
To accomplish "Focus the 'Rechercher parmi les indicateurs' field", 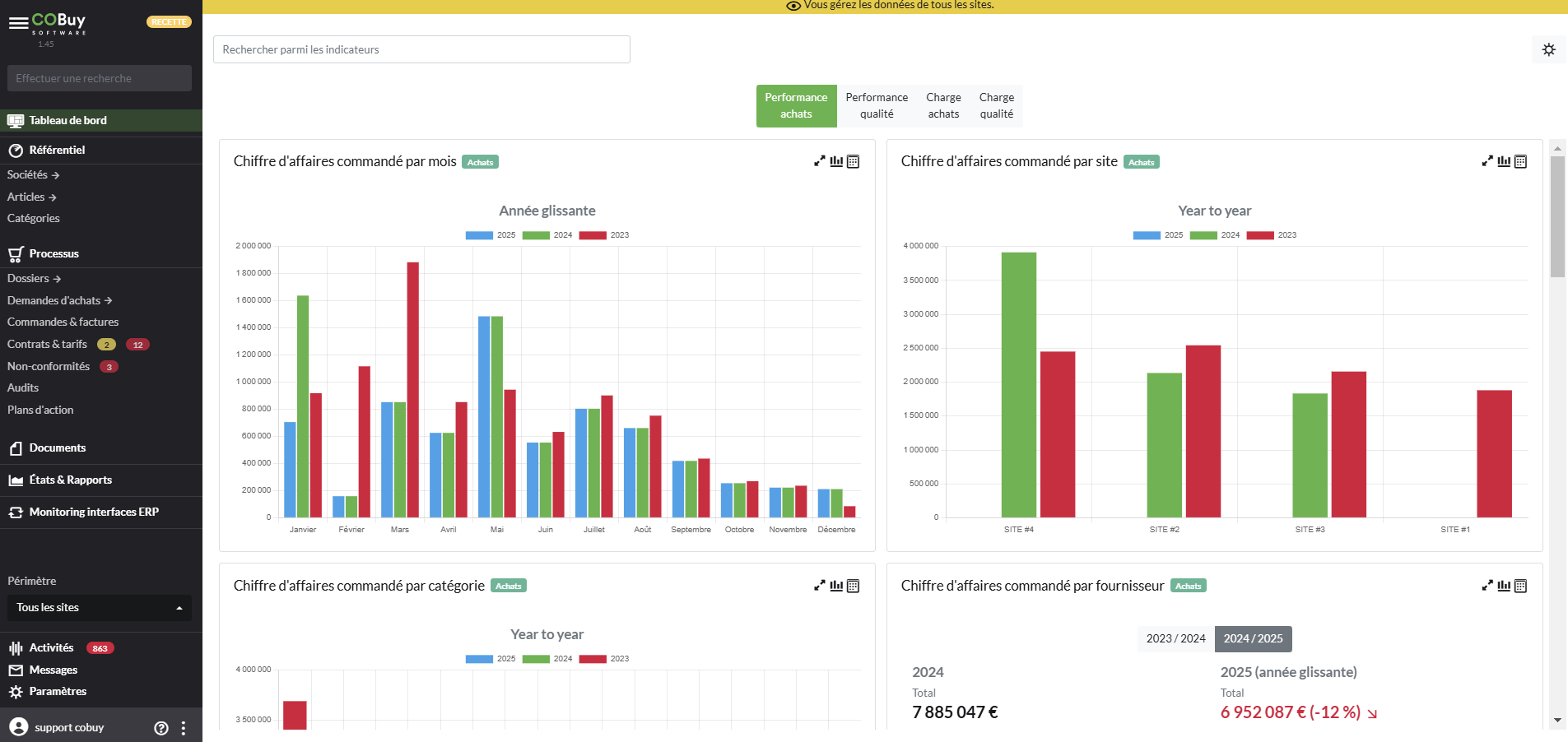I will 421,49.
